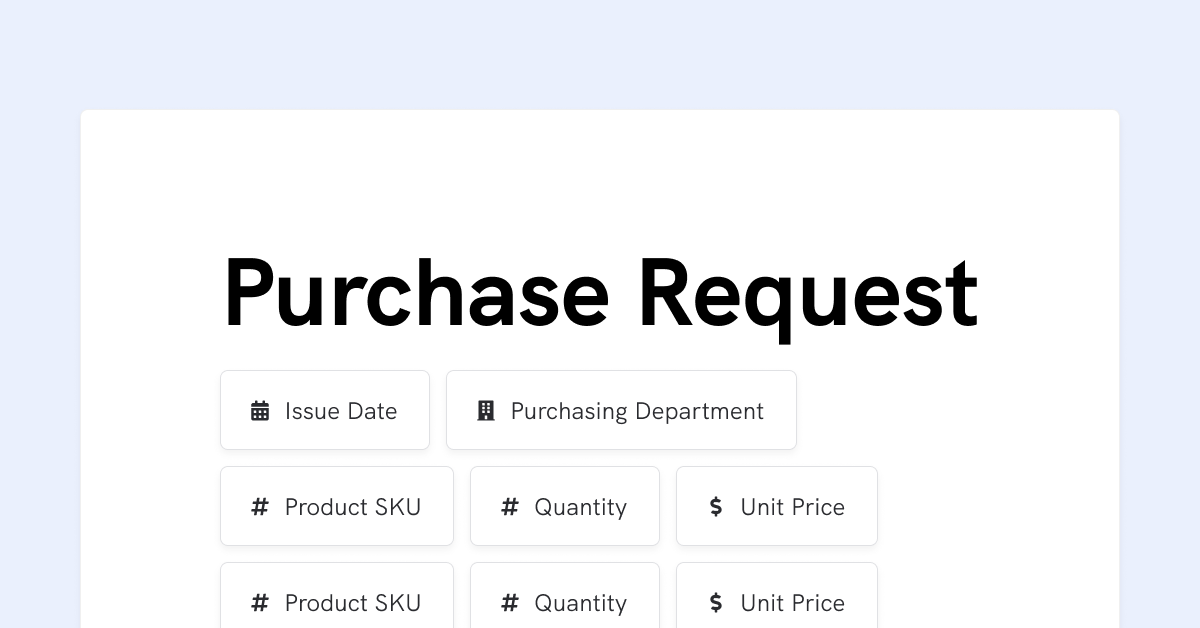The height and width of the screenshot is (628, 1200).
Task: Select the Purchasing Department field
Action: pyautogui.click(x=621, y=410)
